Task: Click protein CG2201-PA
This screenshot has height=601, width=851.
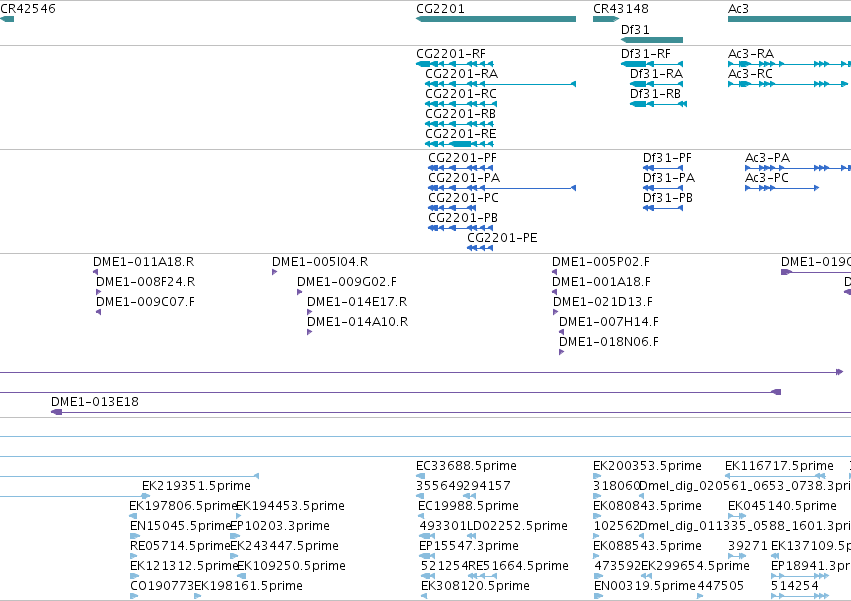Action: [502, 188]
